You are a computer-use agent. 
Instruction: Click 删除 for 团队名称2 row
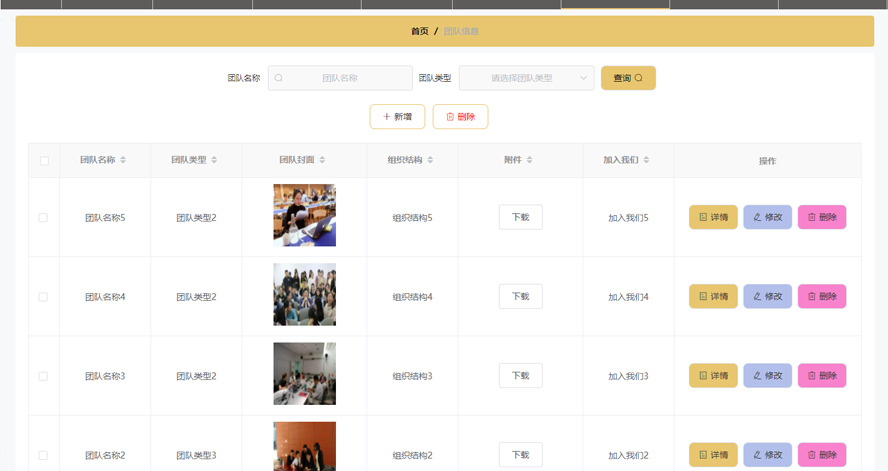(x=822, y=455)
